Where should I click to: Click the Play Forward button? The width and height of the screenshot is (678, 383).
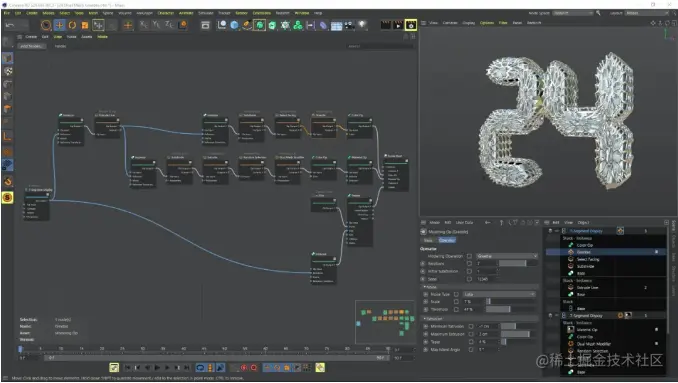157,368
